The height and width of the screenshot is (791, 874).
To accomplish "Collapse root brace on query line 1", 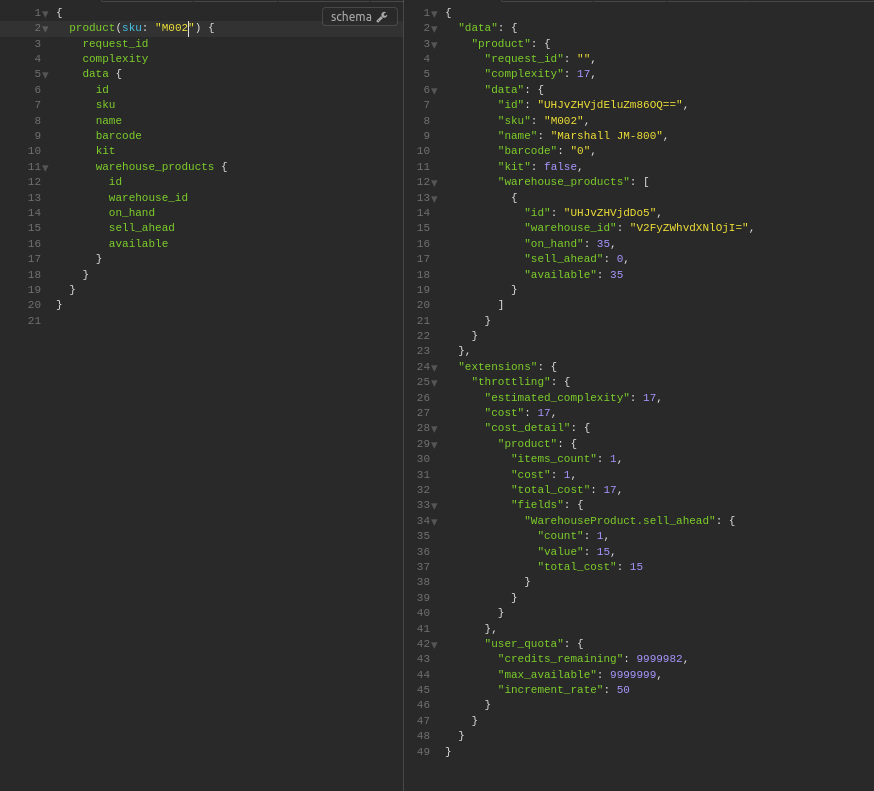I will (45, 14).
